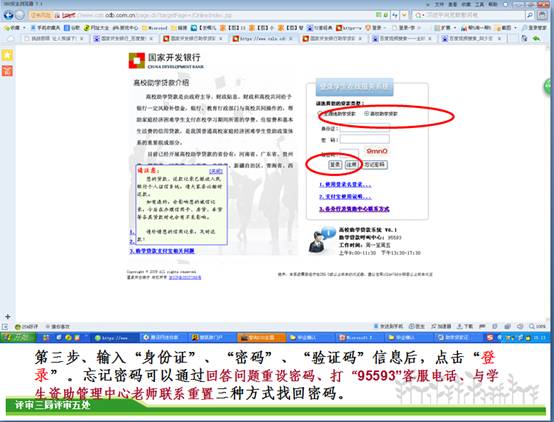The width and height of the screenshot is (554, 422).
Task: Click the plus icon at bottom-left sidebar
Action: click(x=8, y=316)
